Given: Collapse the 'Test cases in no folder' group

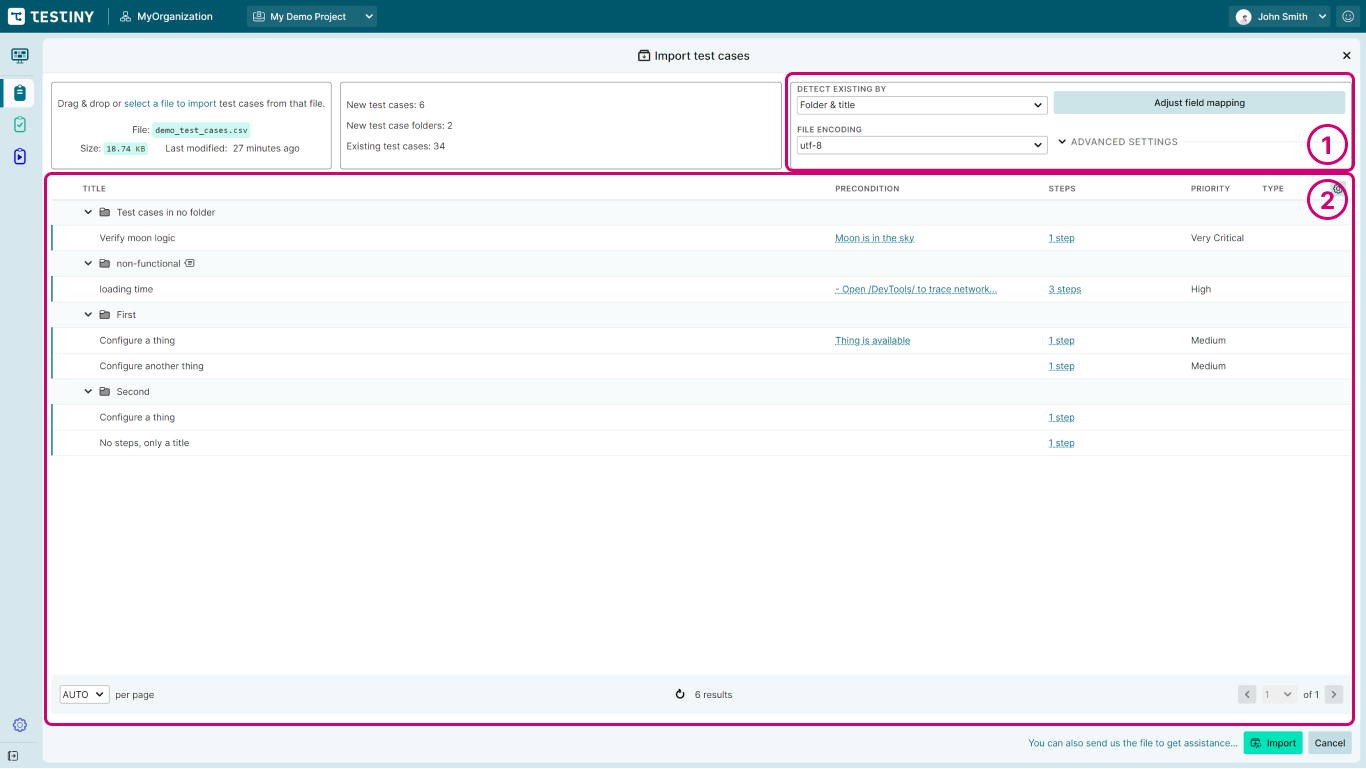Looking at the screenshot, I should tap(88, 212).
